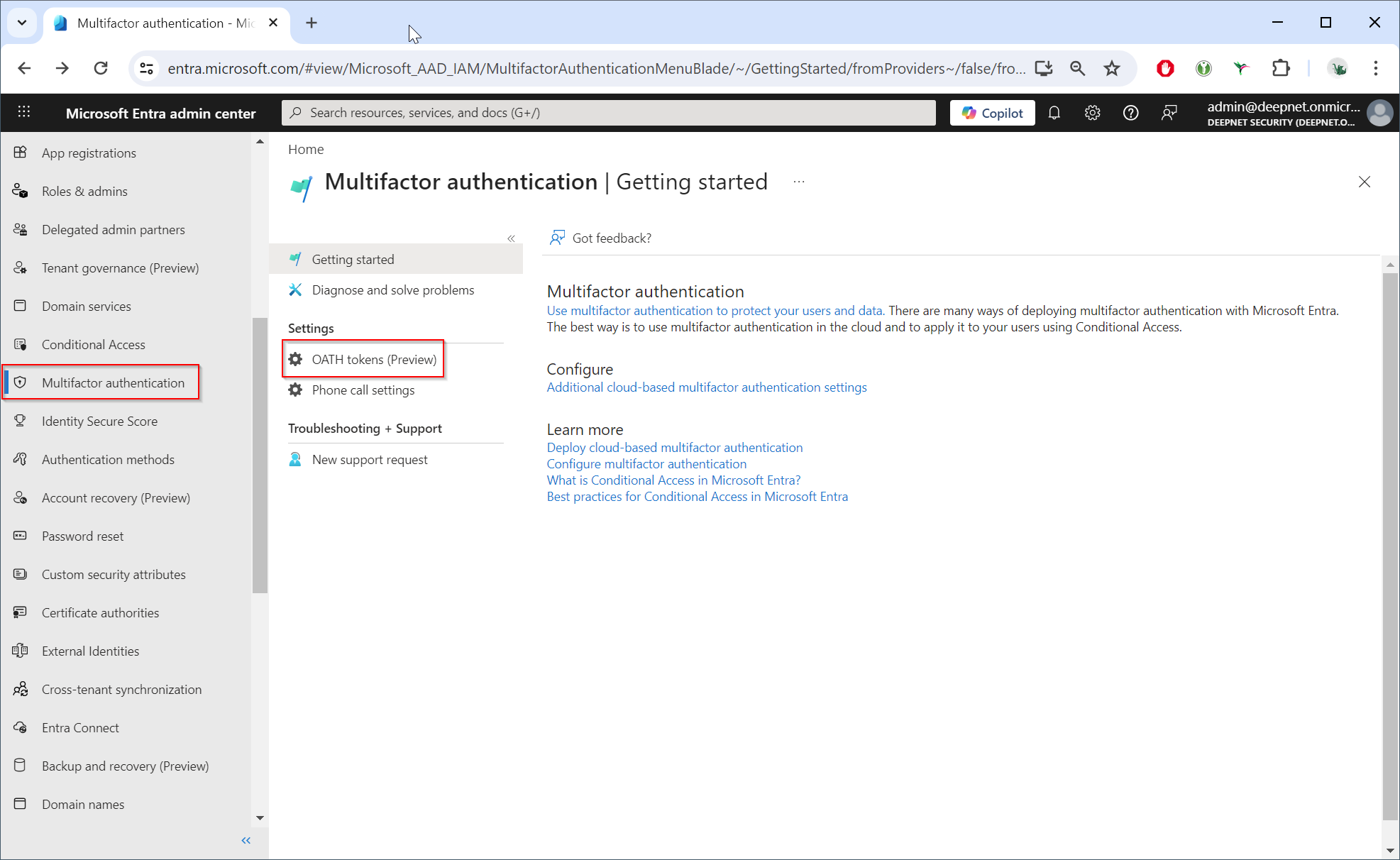Open Phone call settings
The width and height of the screenshot is (1400, 860).
pos(363,390)
